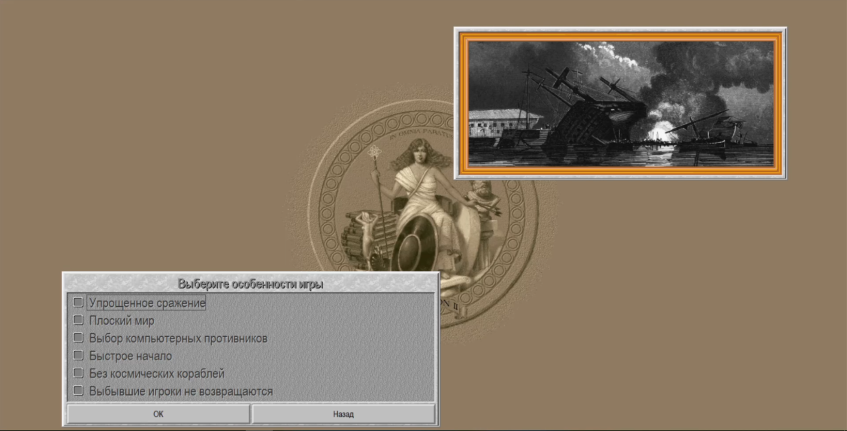Enable the Без космических кораблей checkbox

[78, 373]
